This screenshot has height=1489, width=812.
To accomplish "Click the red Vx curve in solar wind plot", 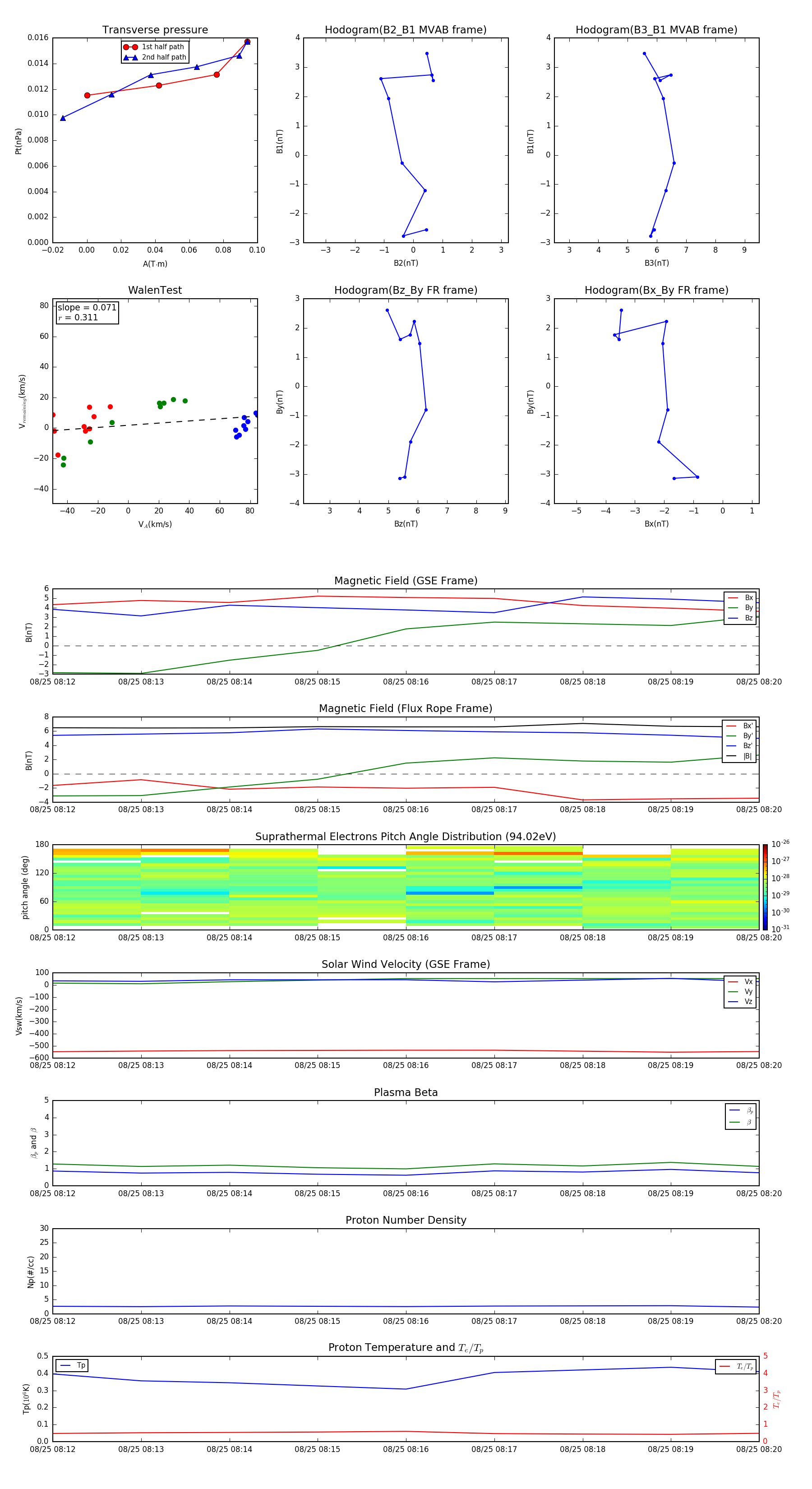I will [406, 1050].
